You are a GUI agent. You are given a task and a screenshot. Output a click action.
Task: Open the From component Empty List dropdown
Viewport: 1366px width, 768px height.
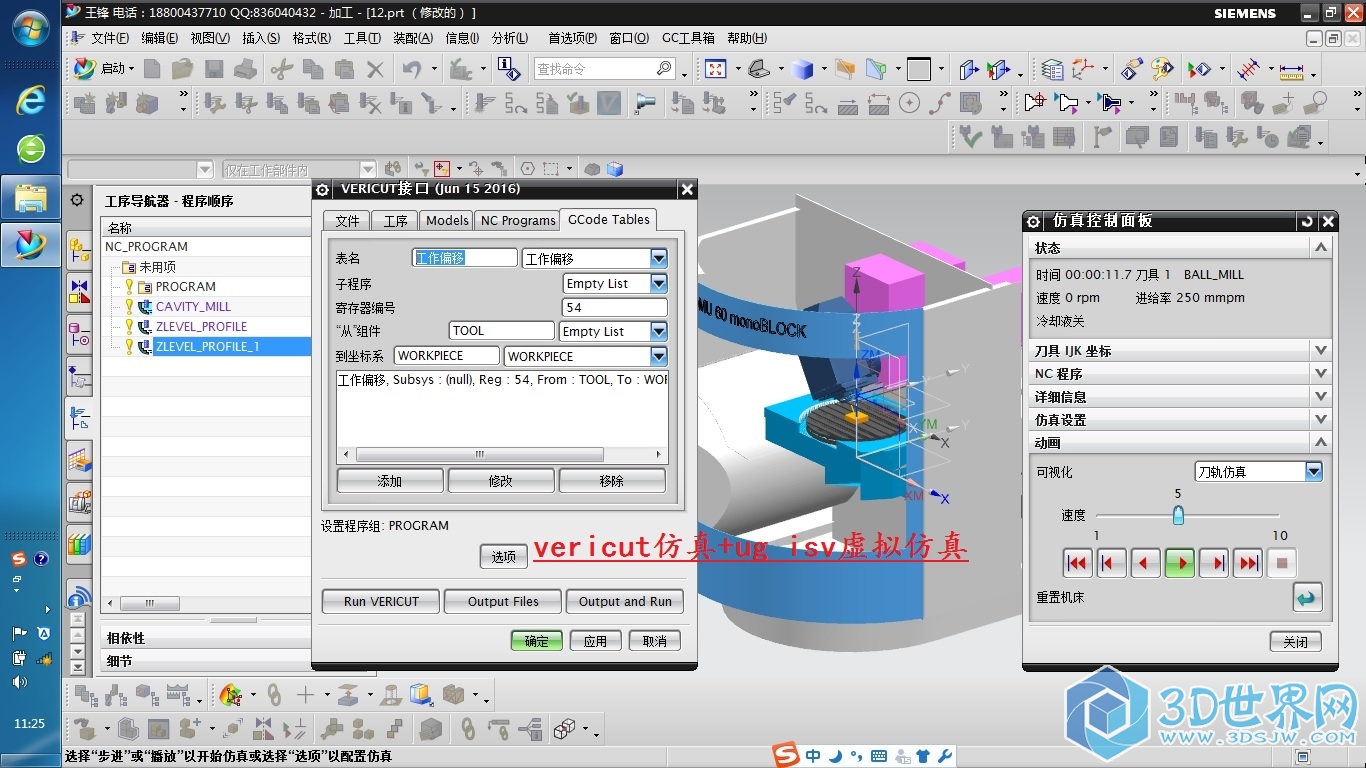(x=658, y=332)
